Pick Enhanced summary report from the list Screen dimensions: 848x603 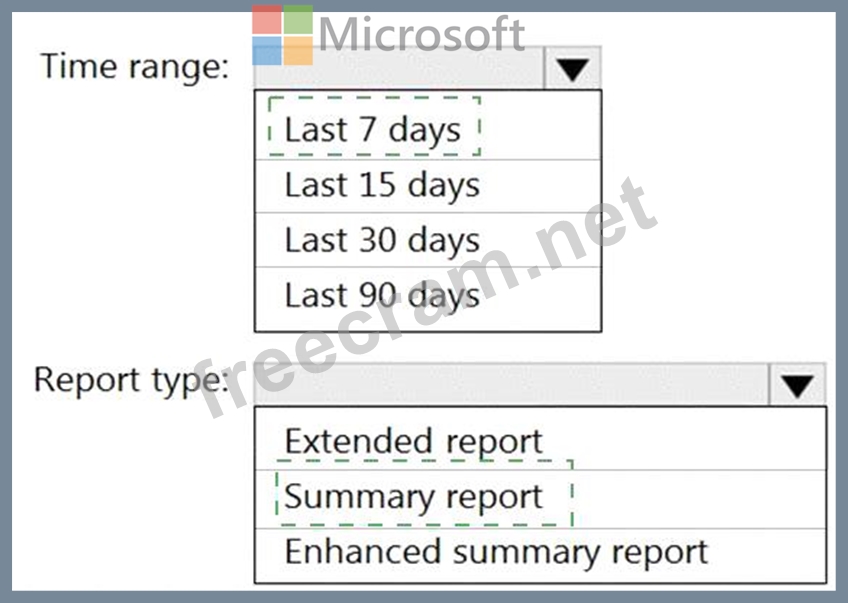click(496, 552)
